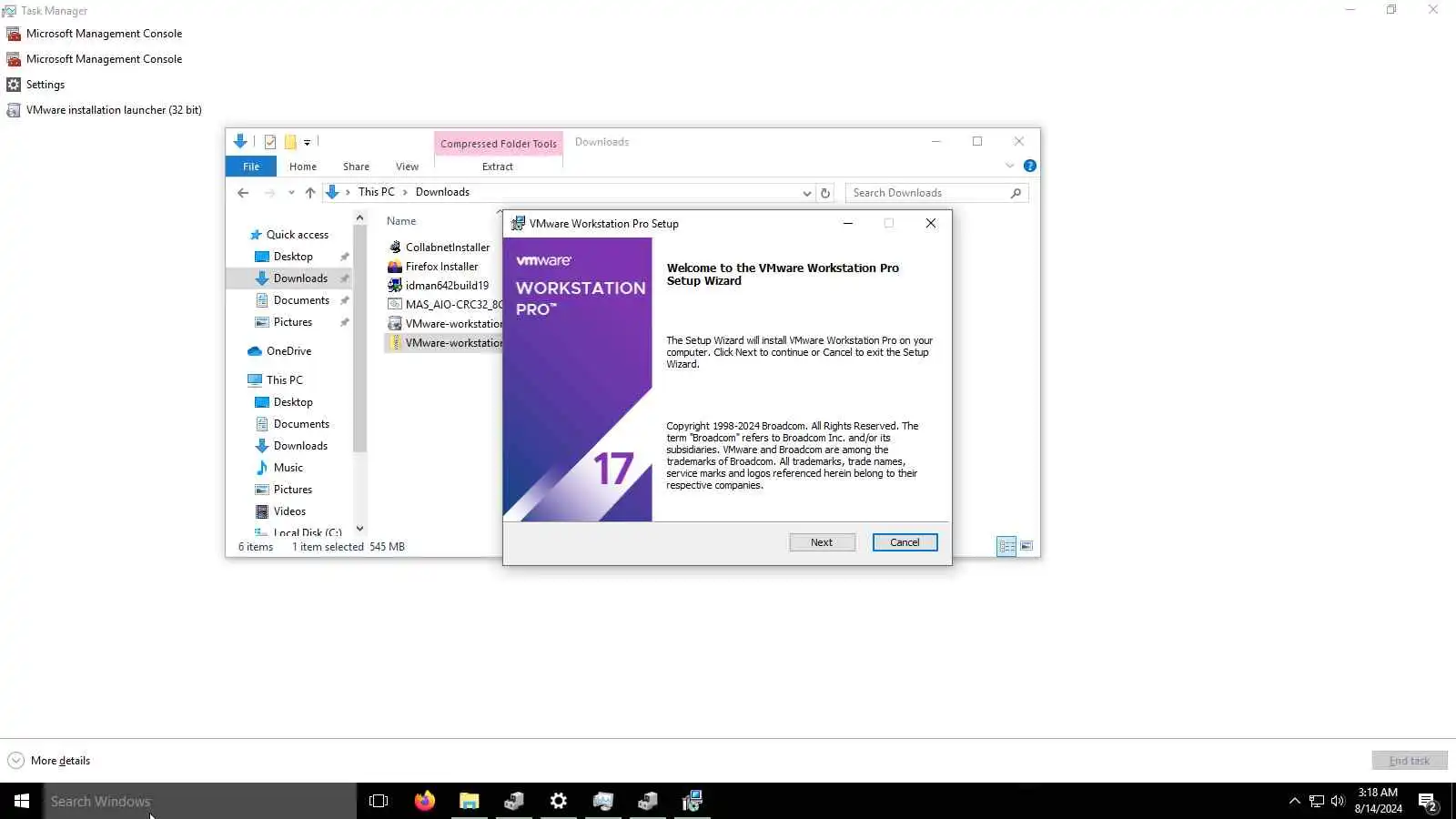The height and width of the screenshot is (819, 1456).
Task: Click the Search Windows taskbar box
Action: (x=200, y=801)
